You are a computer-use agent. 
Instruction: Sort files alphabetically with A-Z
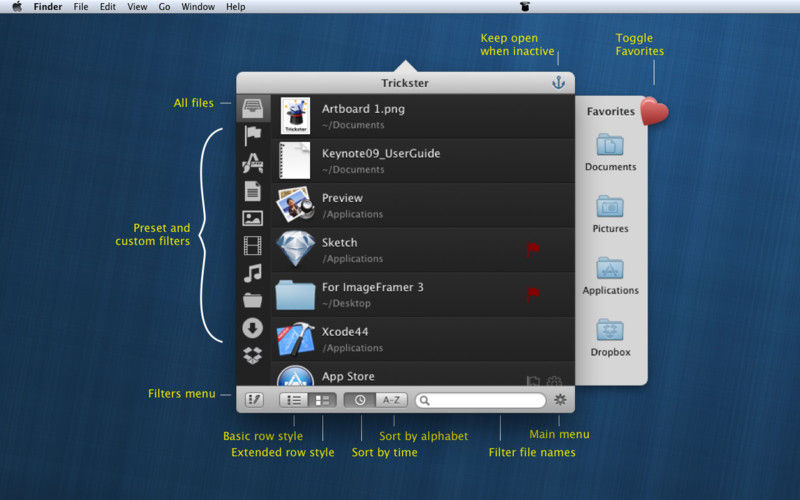391,400
